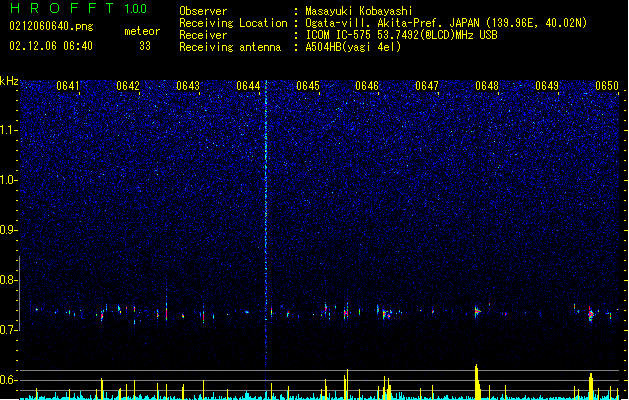Screen dimensions: 629x400
Task: Click the date stamp 02.12.06 06:40
Action: [x=51, y=46]
